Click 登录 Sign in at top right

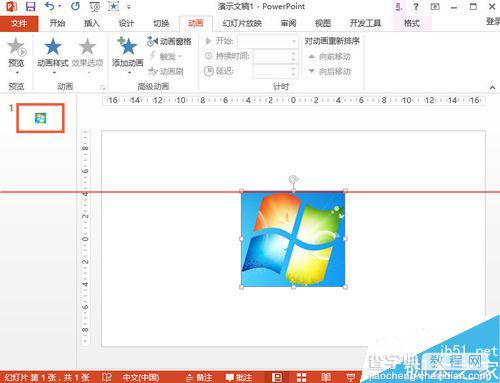click(493, 22)
